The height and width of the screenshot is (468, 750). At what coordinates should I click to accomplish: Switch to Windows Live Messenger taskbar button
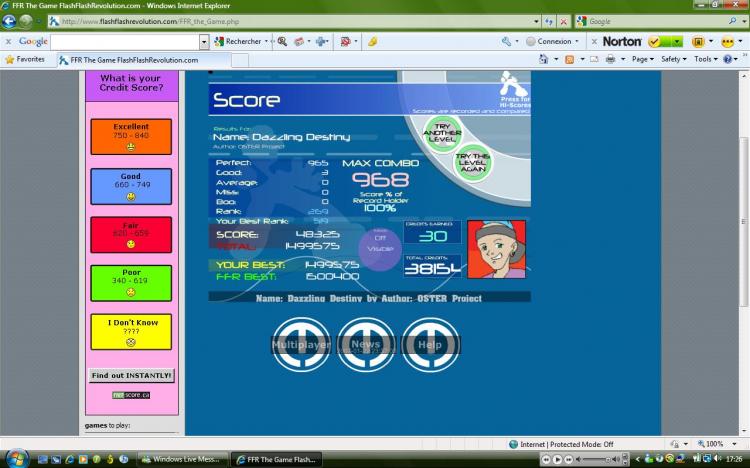(182, 459)
